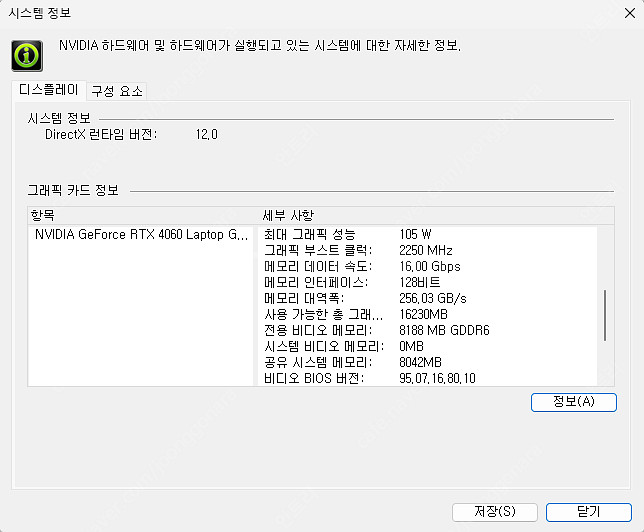Image resolution: width=644 pixels, height=532 pixels.
Task: Click the 그래픽 카드 정보 section heading
Action: click(x=73, y=191)
